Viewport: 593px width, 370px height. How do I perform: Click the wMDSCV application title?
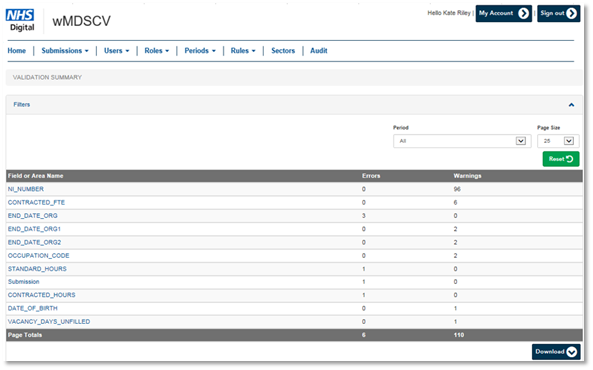click(82, 21)
